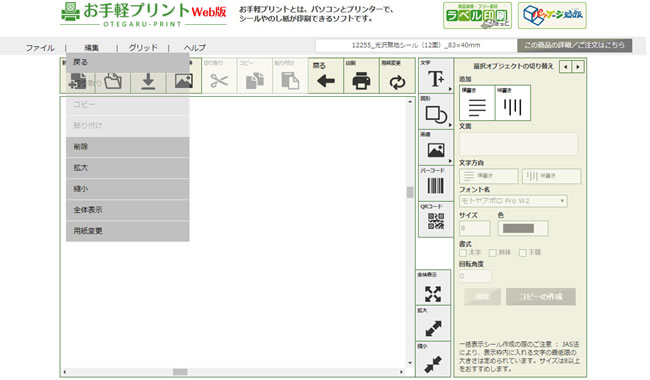Open the ファイル menu
The image size is (650, 380).
40,48
